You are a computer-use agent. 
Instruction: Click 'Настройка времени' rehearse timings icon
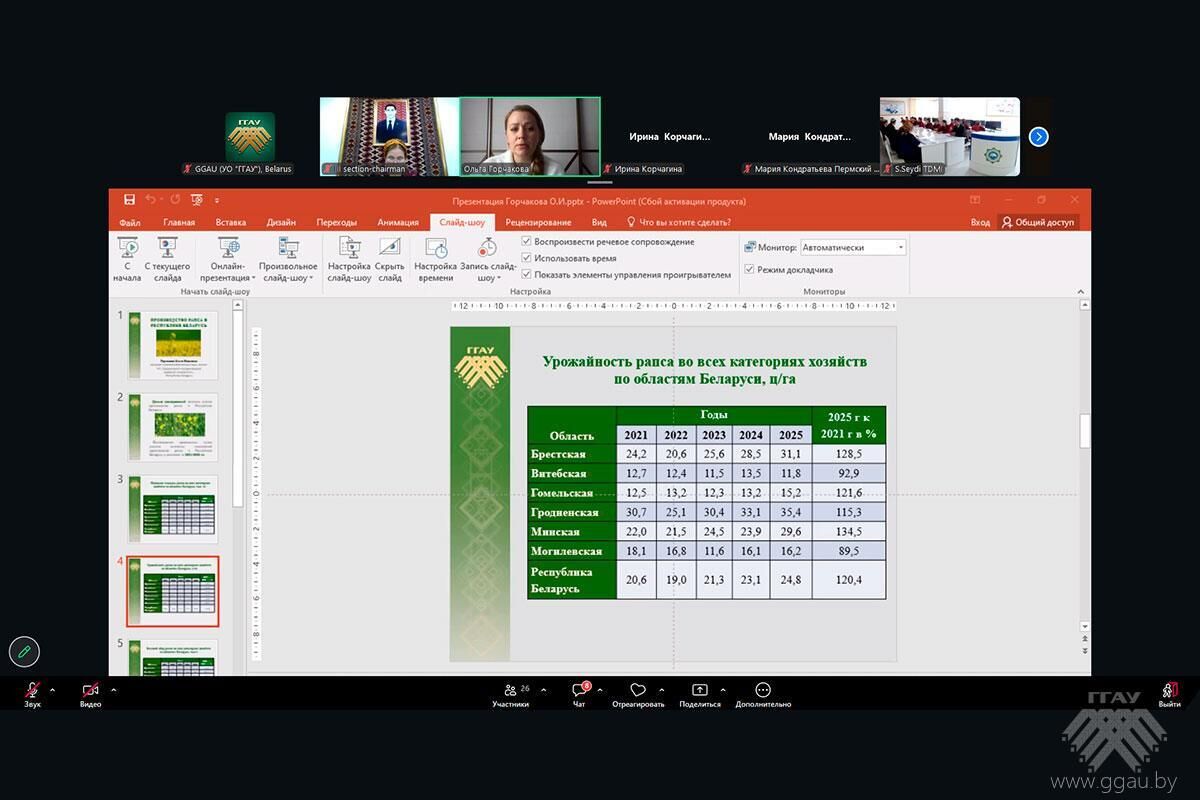(435, 248)
